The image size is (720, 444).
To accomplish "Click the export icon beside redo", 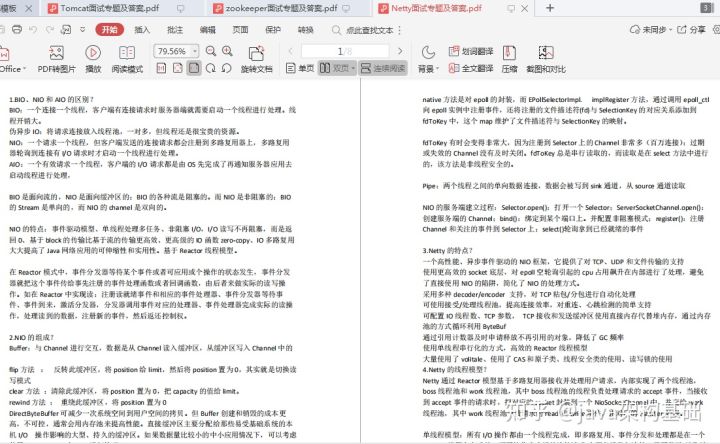I will 66,29.
